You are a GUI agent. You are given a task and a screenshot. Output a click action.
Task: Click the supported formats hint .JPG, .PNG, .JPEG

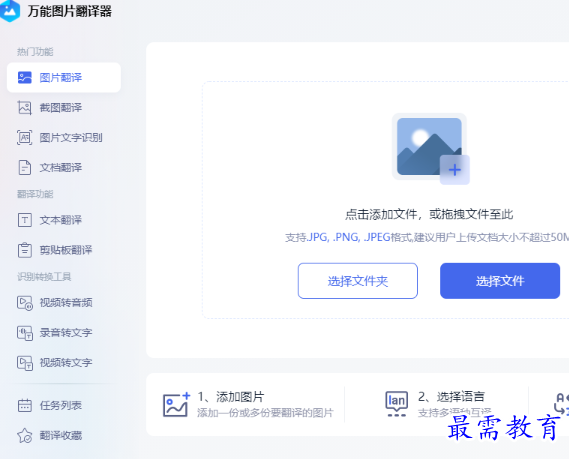coord(349,237)
